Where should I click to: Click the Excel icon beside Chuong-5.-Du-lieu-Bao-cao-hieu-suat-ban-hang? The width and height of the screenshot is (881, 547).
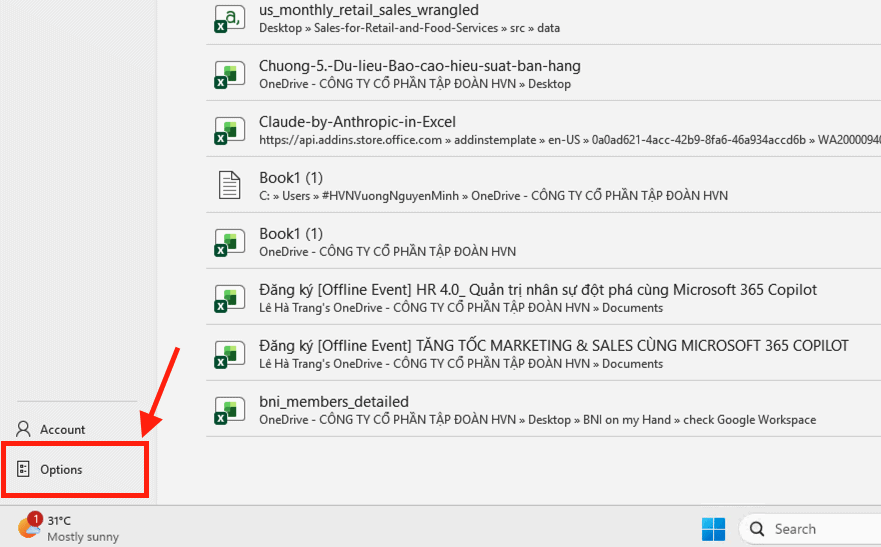pyautogui.click(x=230, y=74)
